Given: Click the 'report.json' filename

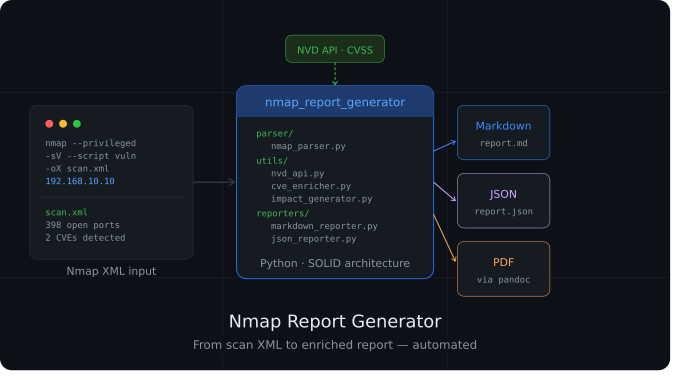Looking at the screenshot, I should tap(503, 212).
